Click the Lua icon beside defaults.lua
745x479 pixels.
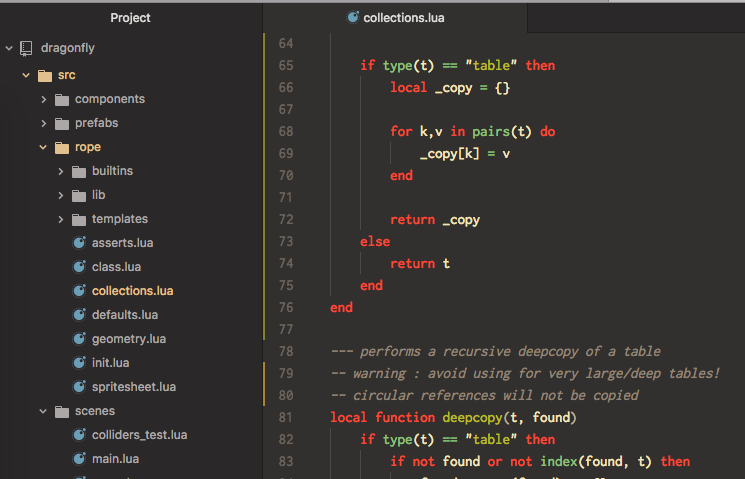click(x=79, y=315)
